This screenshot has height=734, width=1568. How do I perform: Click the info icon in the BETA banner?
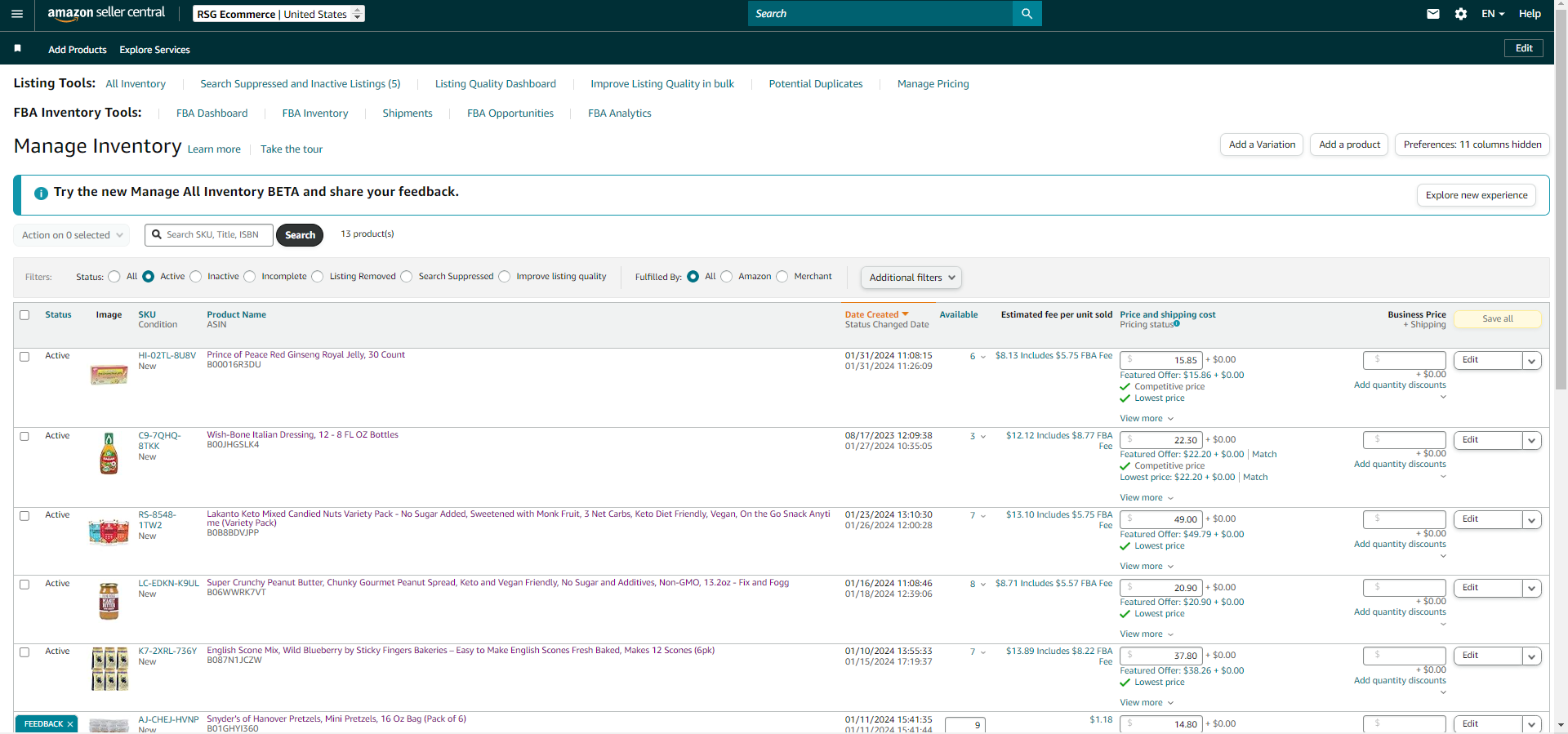point(41,193)
